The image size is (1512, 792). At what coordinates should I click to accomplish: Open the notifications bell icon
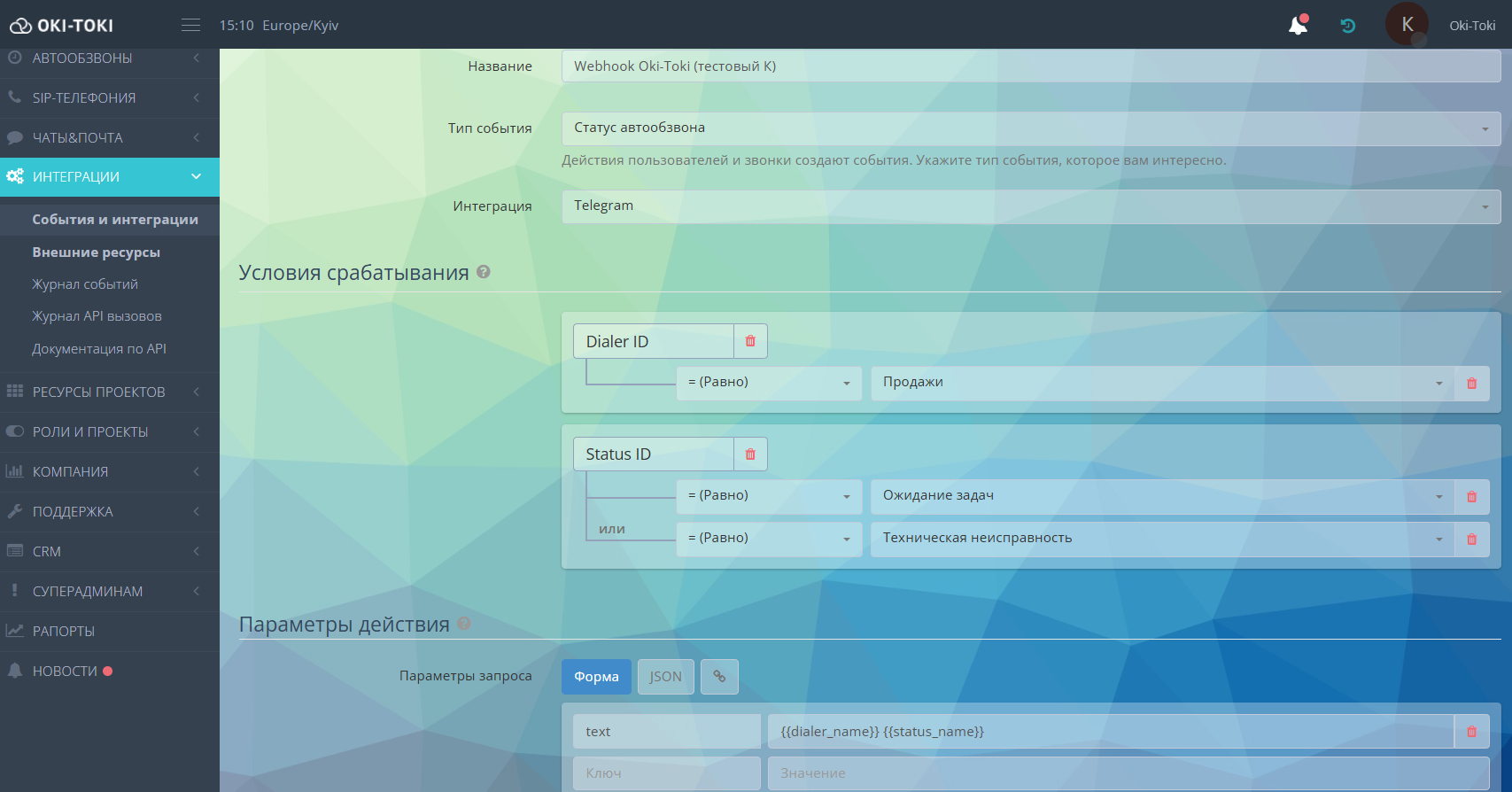(x=1298, y=26)
